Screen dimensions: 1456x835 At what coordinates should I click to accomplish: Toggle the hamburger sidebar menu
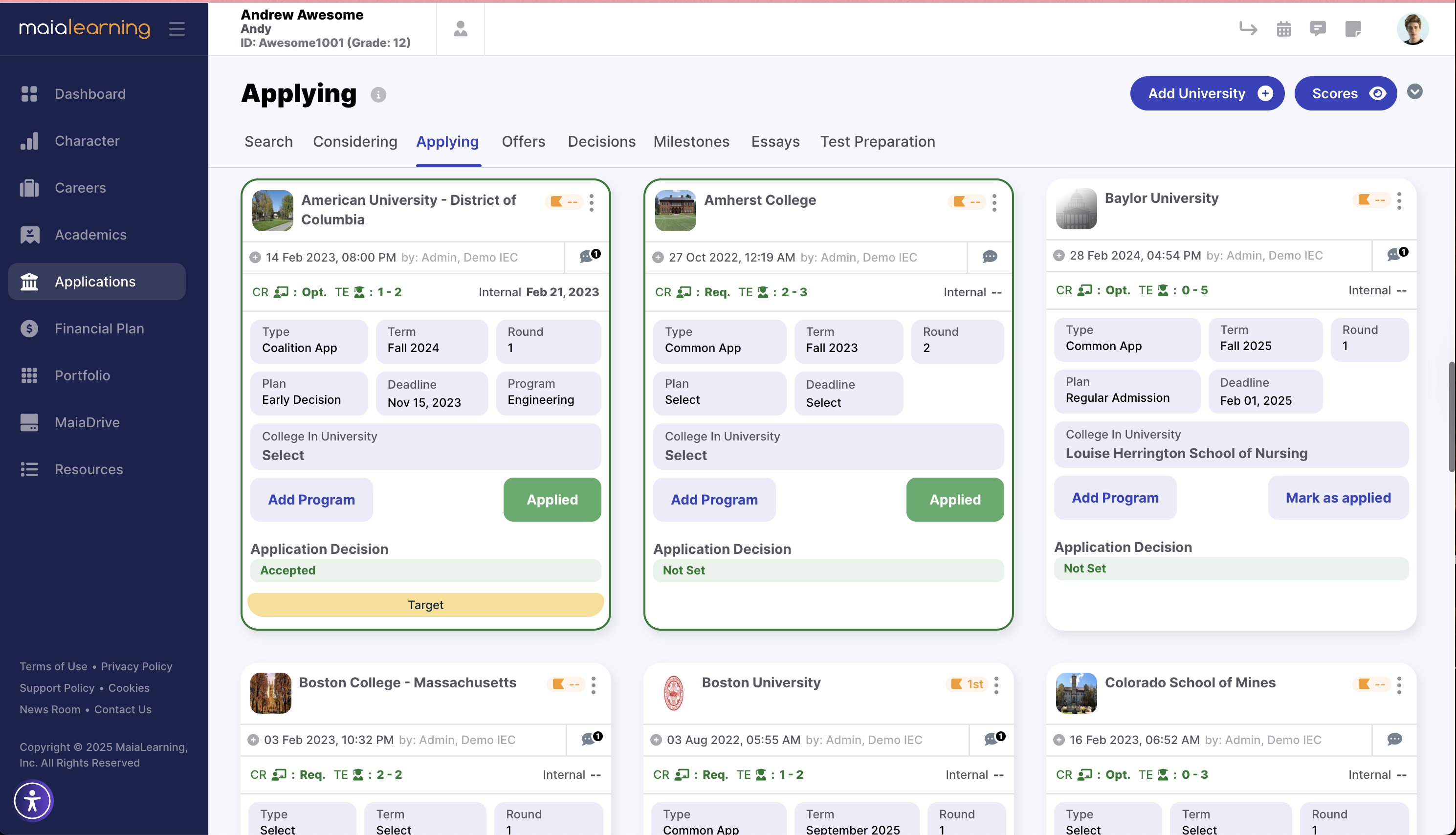point(176,29)
